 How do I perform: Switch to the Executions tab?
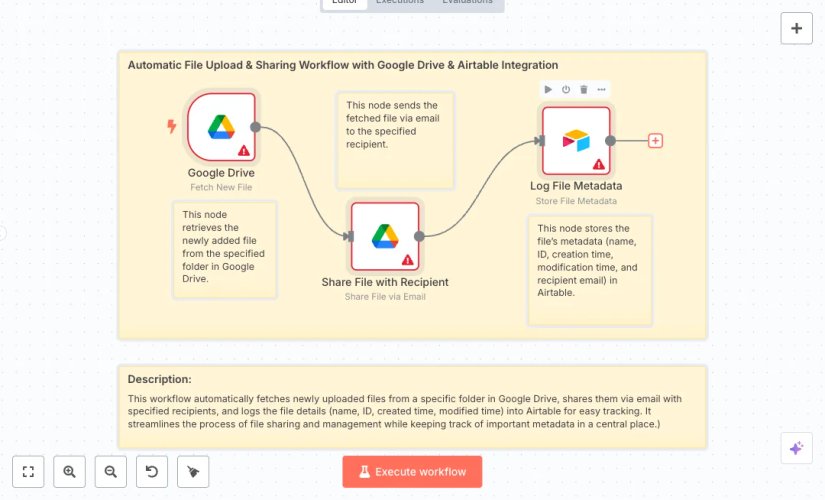coord(399,2)
